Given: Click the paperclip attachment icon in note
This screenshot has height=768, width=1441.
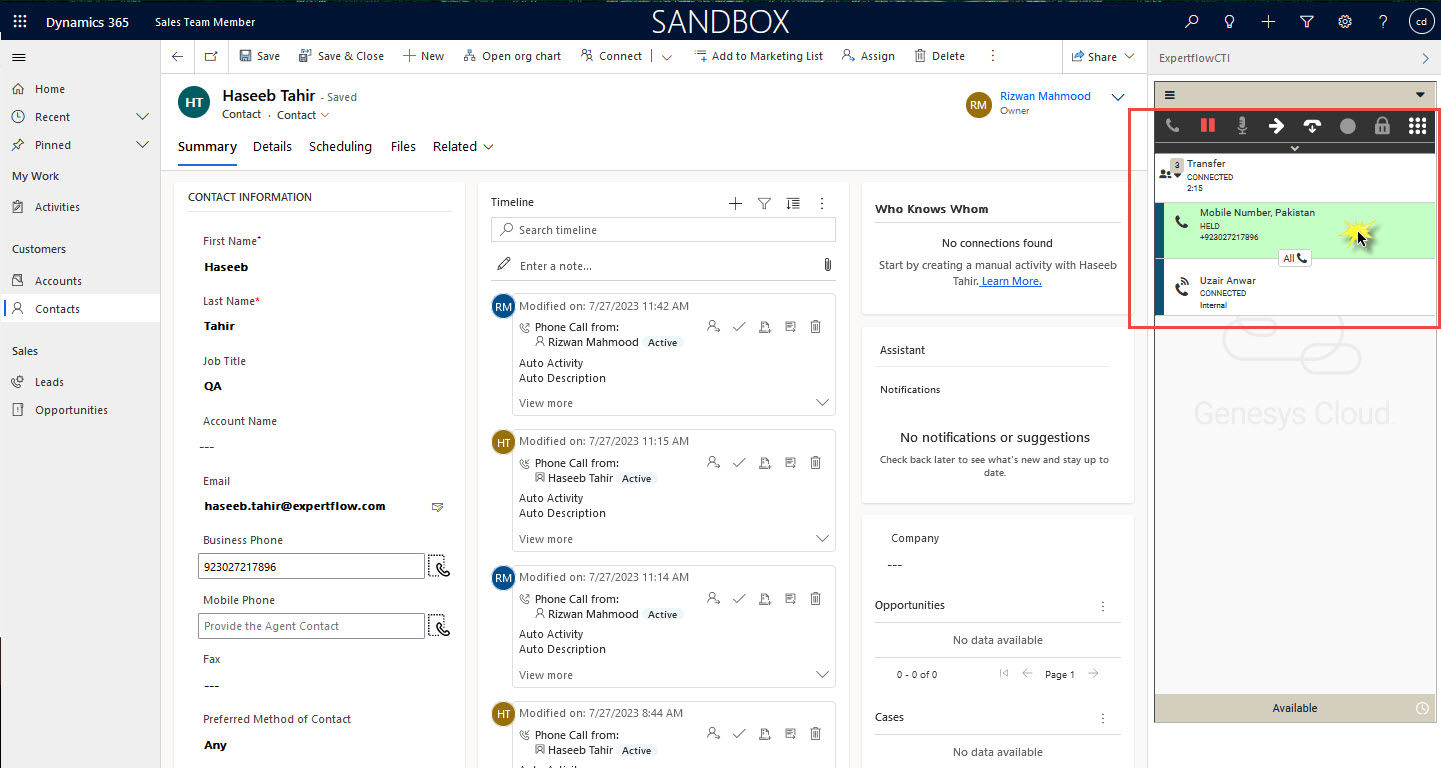Looking at the screenshot, I should (827, 265).
